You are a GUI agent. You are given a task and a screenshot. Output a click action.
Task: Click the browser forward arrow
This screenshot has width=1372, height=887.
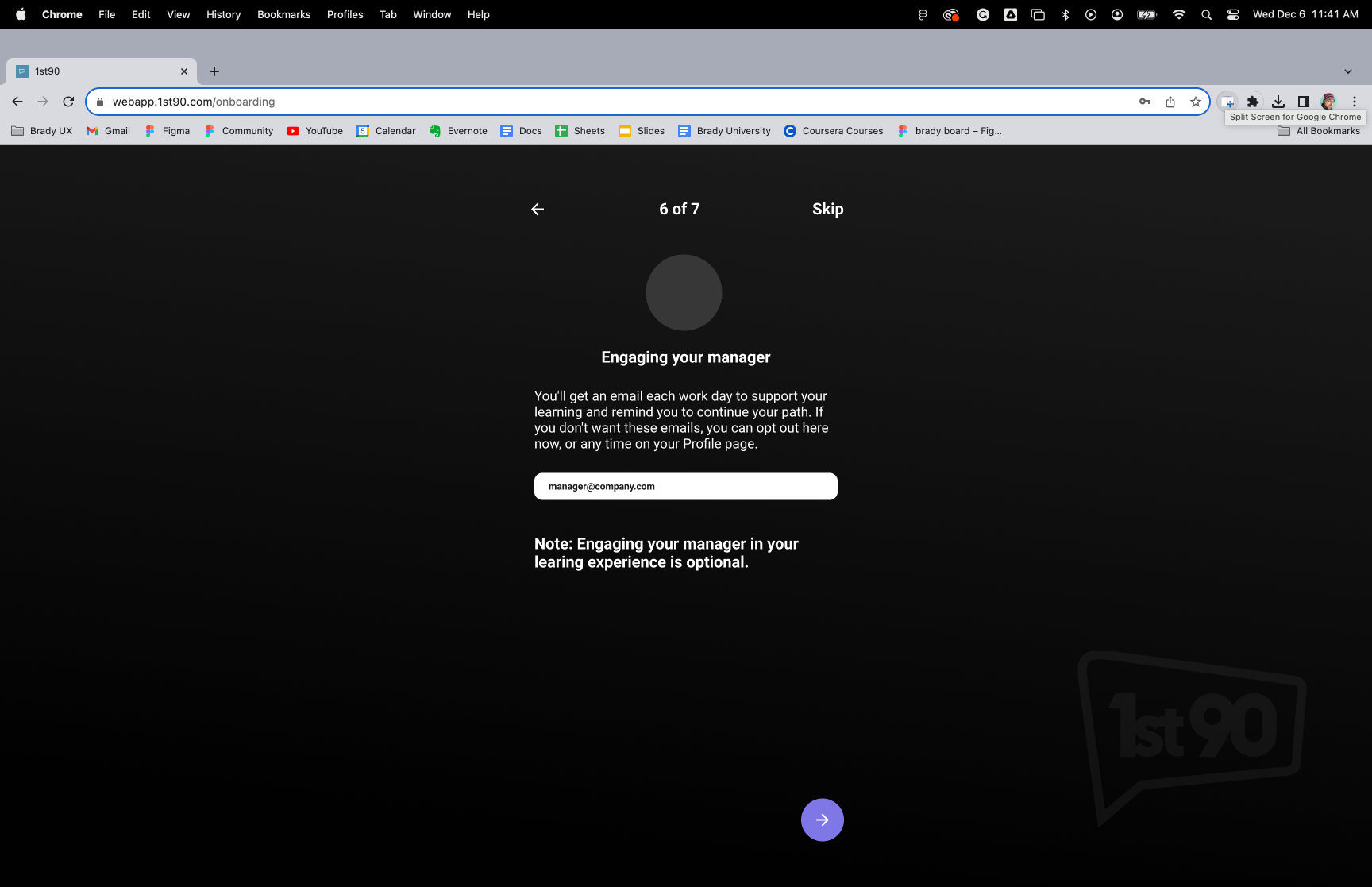click(x=43, y=102)
